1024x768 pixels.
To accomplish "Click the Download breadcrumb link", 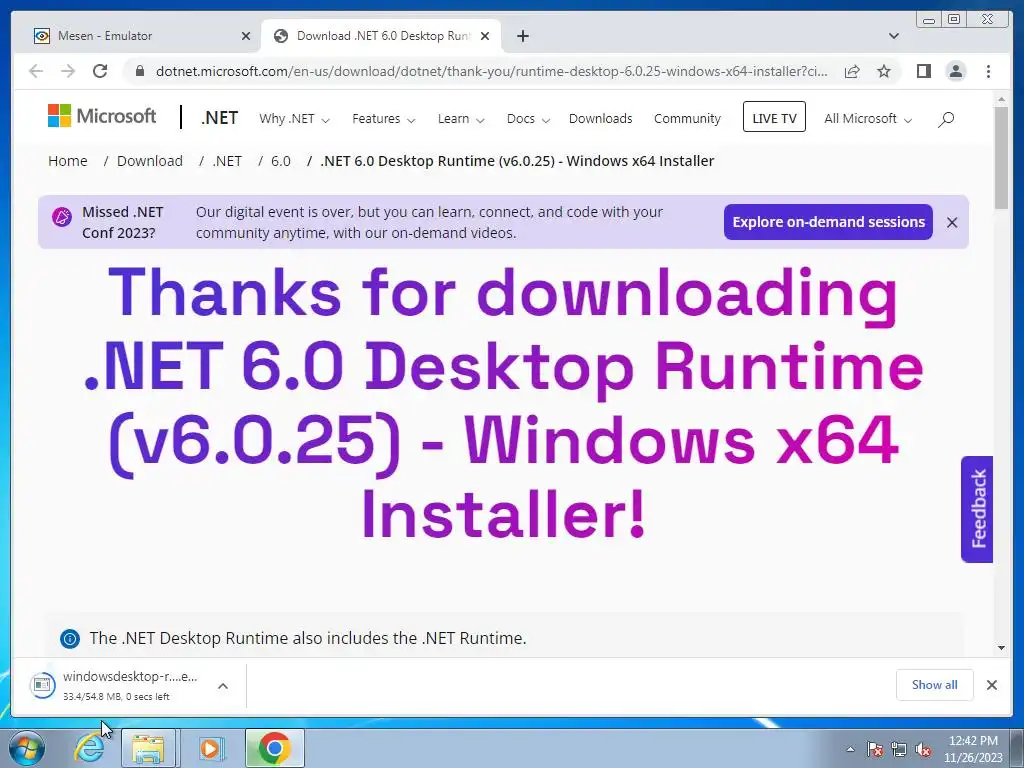I will [150, 161].
